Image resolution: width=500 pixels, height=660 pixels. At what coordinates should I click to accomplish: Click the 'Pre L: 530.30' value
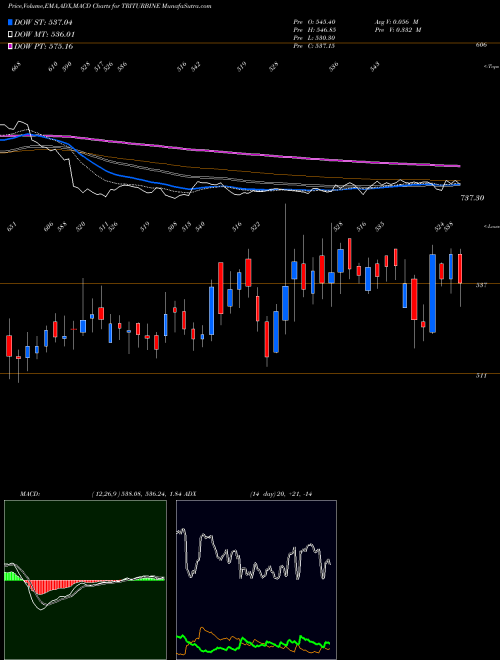tap(314, 38)
